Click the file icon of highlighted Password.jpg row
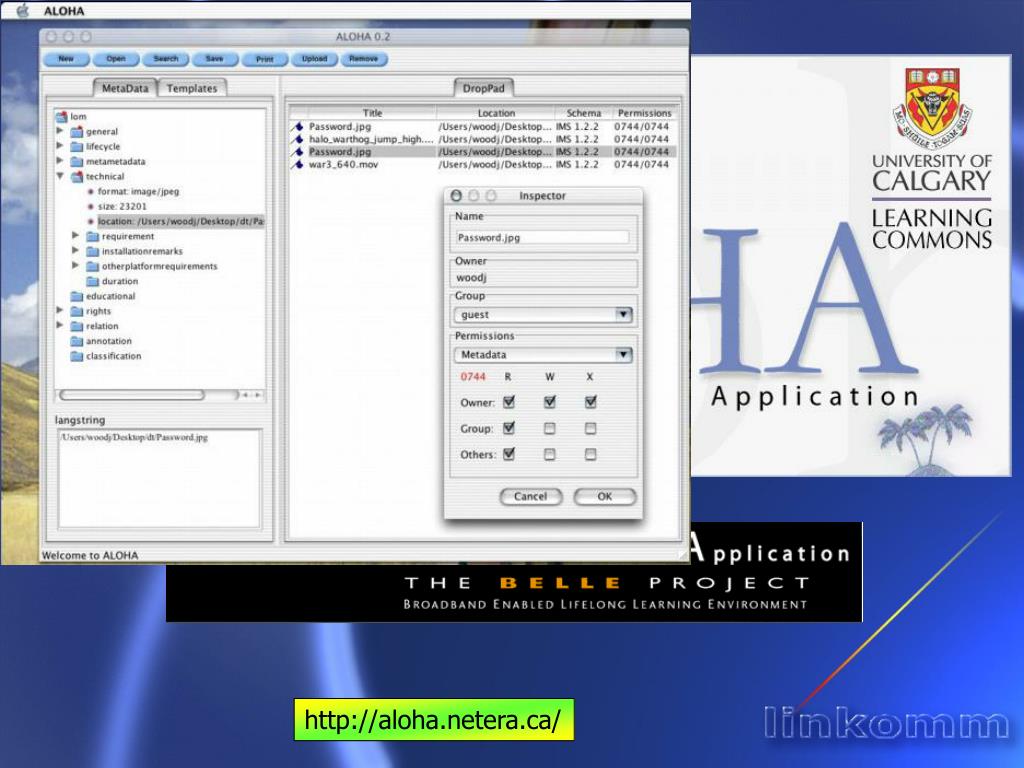Screen dimensions: 1024x768 click(298, 152)
